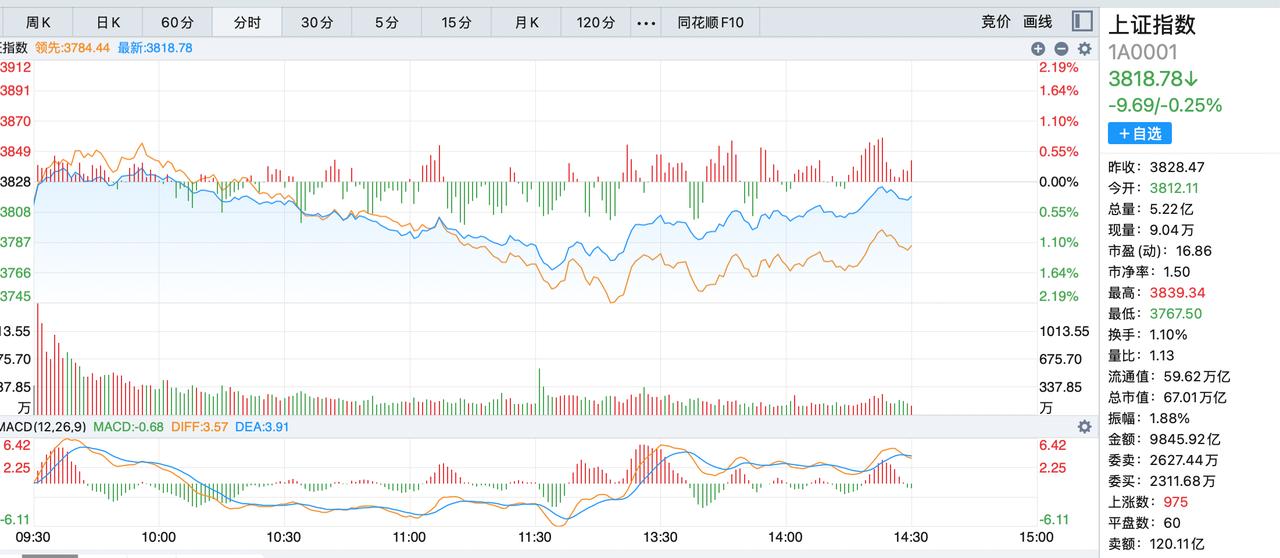Expand more periods with the ellipsis button
This screenshot has height=558, width=1280.
pyautogui.click(x=646, y=22)
